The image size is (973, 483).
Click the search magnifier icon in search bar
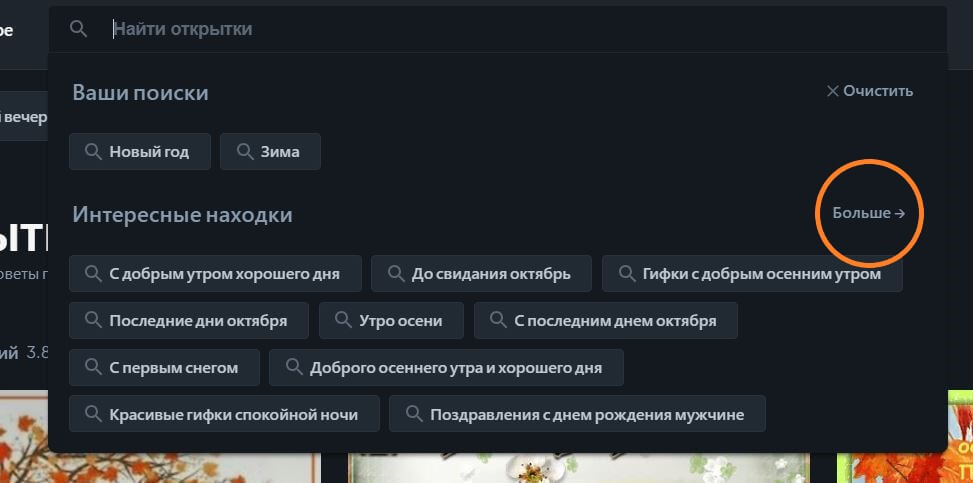point(78,29)
